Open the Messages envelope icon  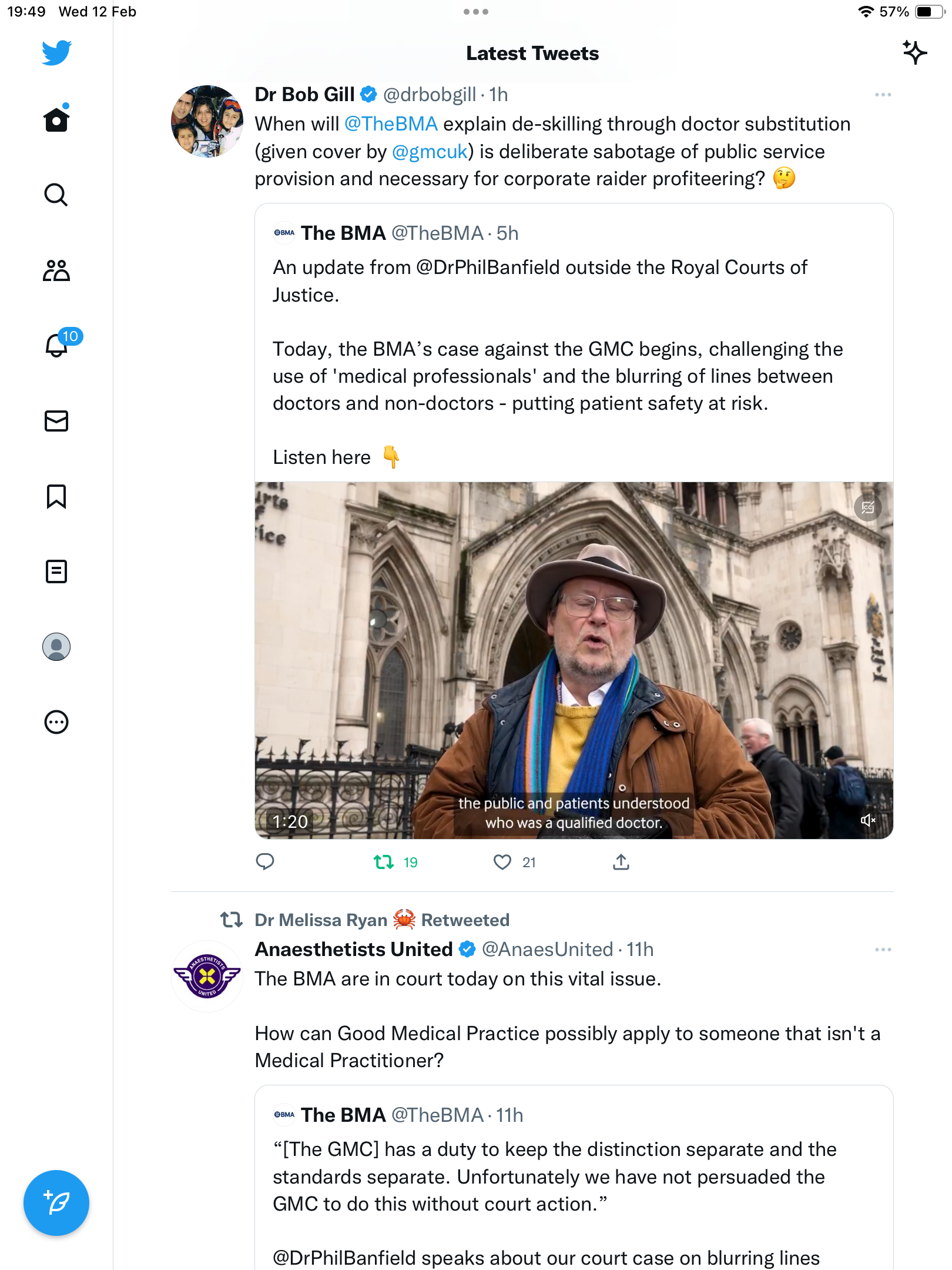coord(56,421)
